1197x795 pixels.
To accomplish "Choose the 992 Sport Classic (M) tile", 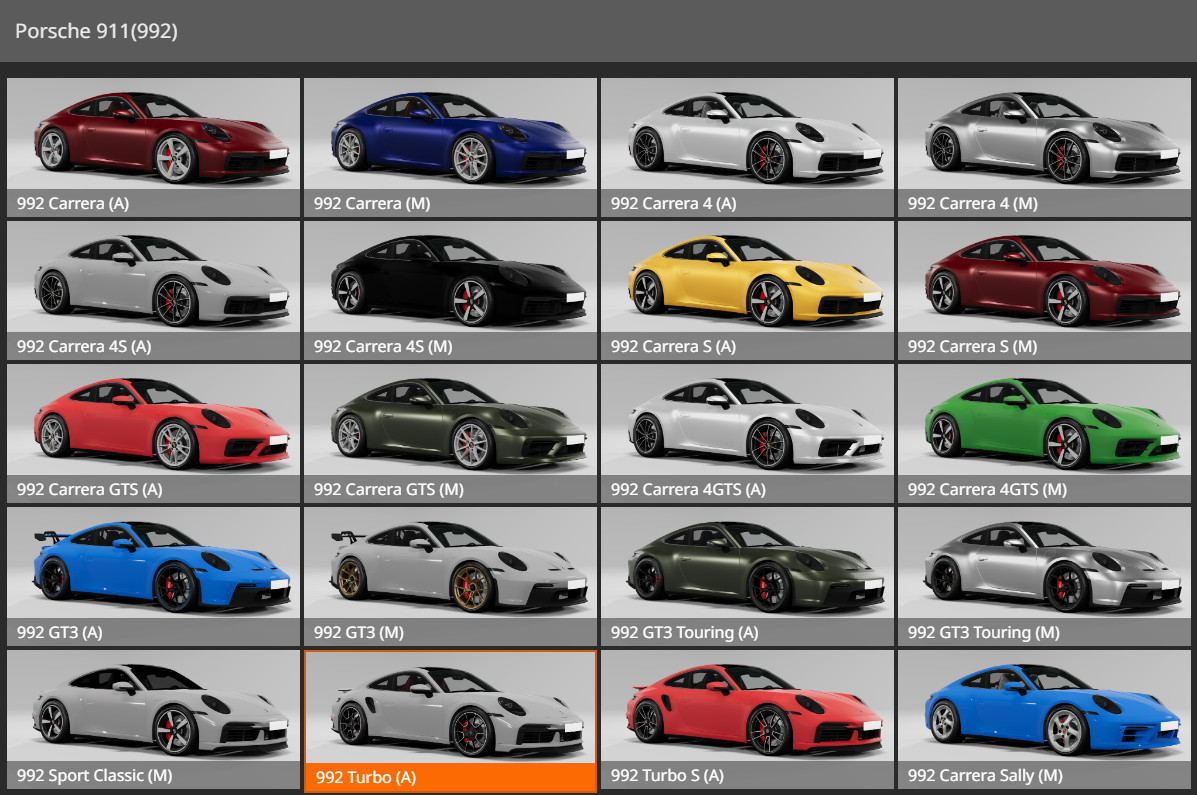I will coord(153,710).
